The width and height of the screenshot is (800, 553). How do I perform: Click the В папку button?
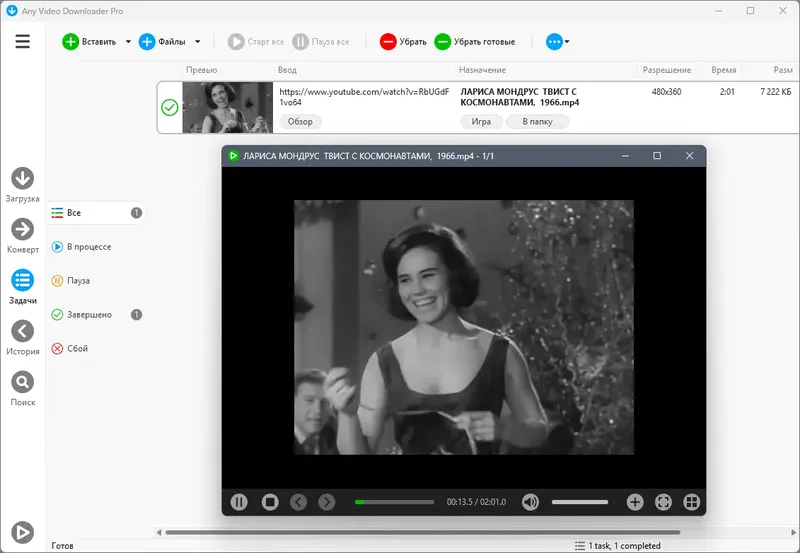537,121
